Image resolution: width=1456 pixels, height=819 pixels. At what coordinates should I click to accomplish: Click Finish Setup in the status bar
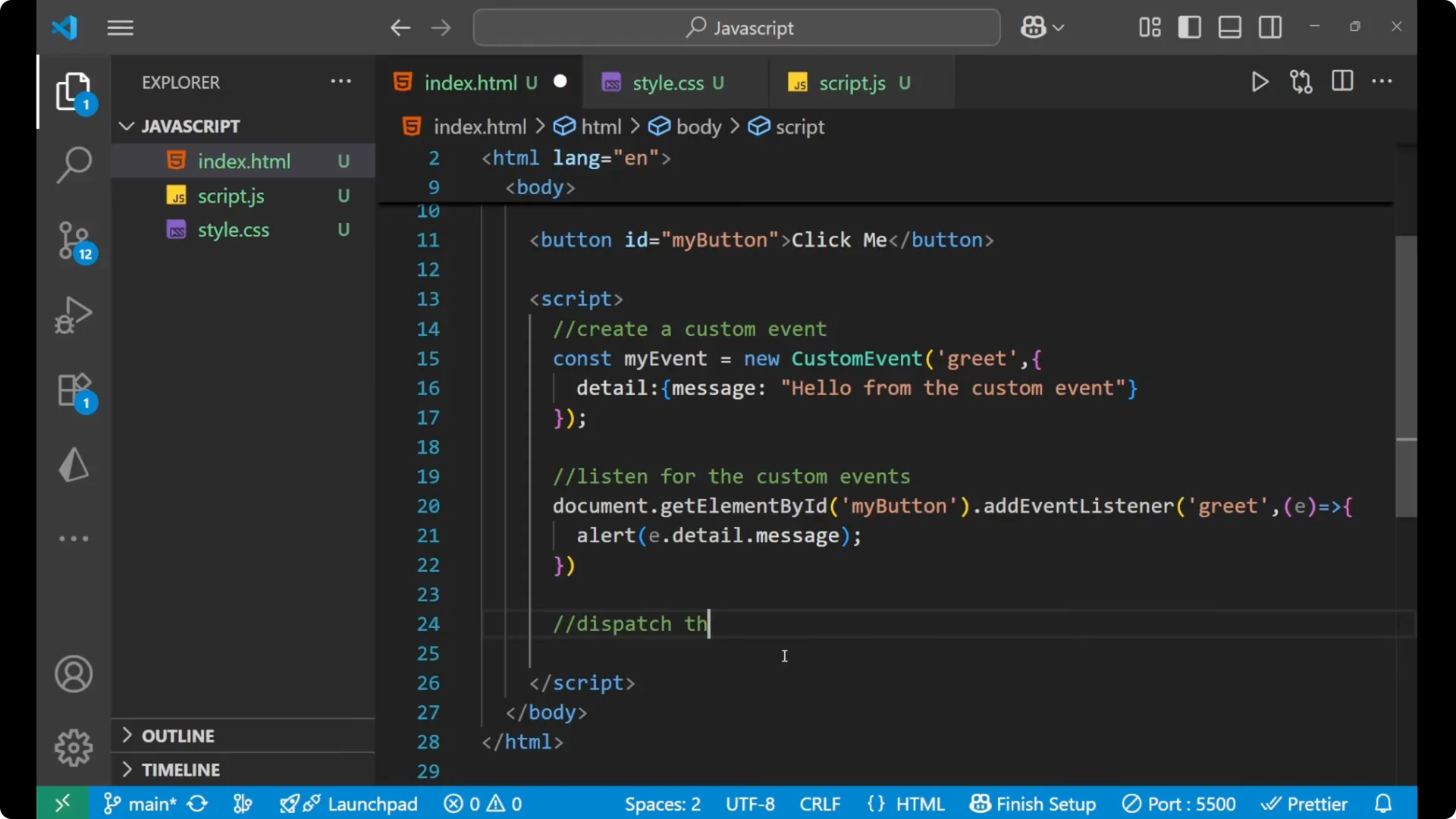coord(1032,803)
